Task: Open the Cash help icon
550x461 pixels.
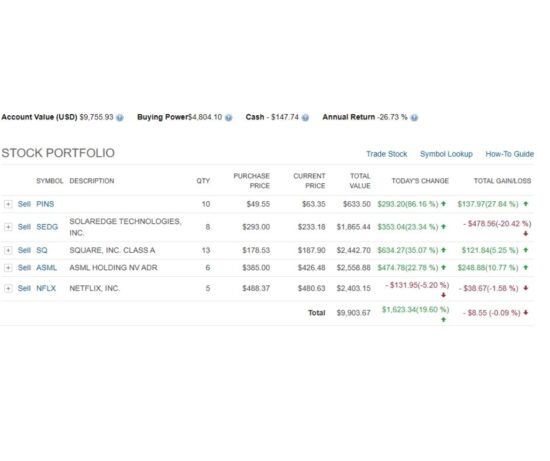Action: click(305, 118)
